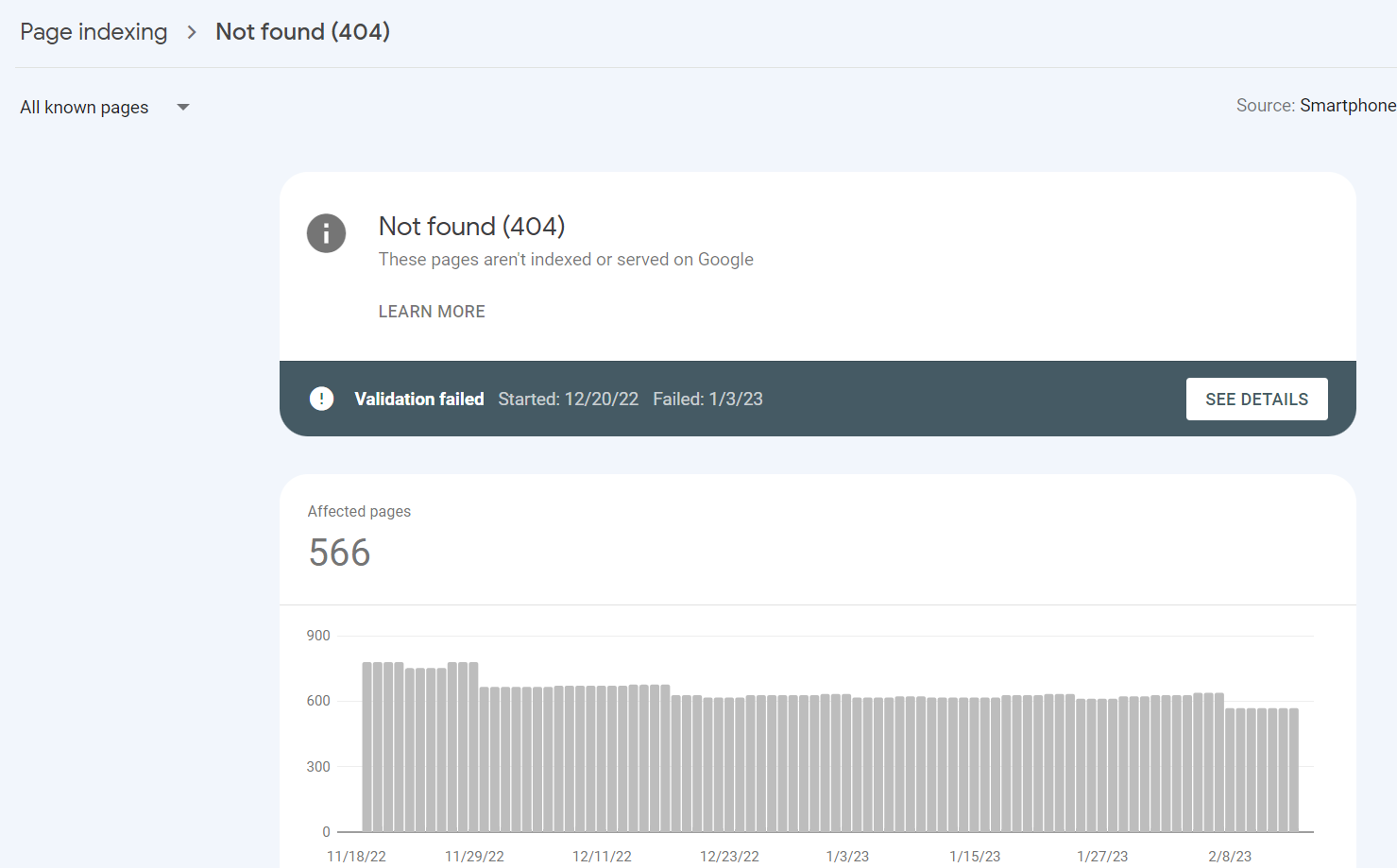Select the first bar in the chart

[x=367, y=746]
